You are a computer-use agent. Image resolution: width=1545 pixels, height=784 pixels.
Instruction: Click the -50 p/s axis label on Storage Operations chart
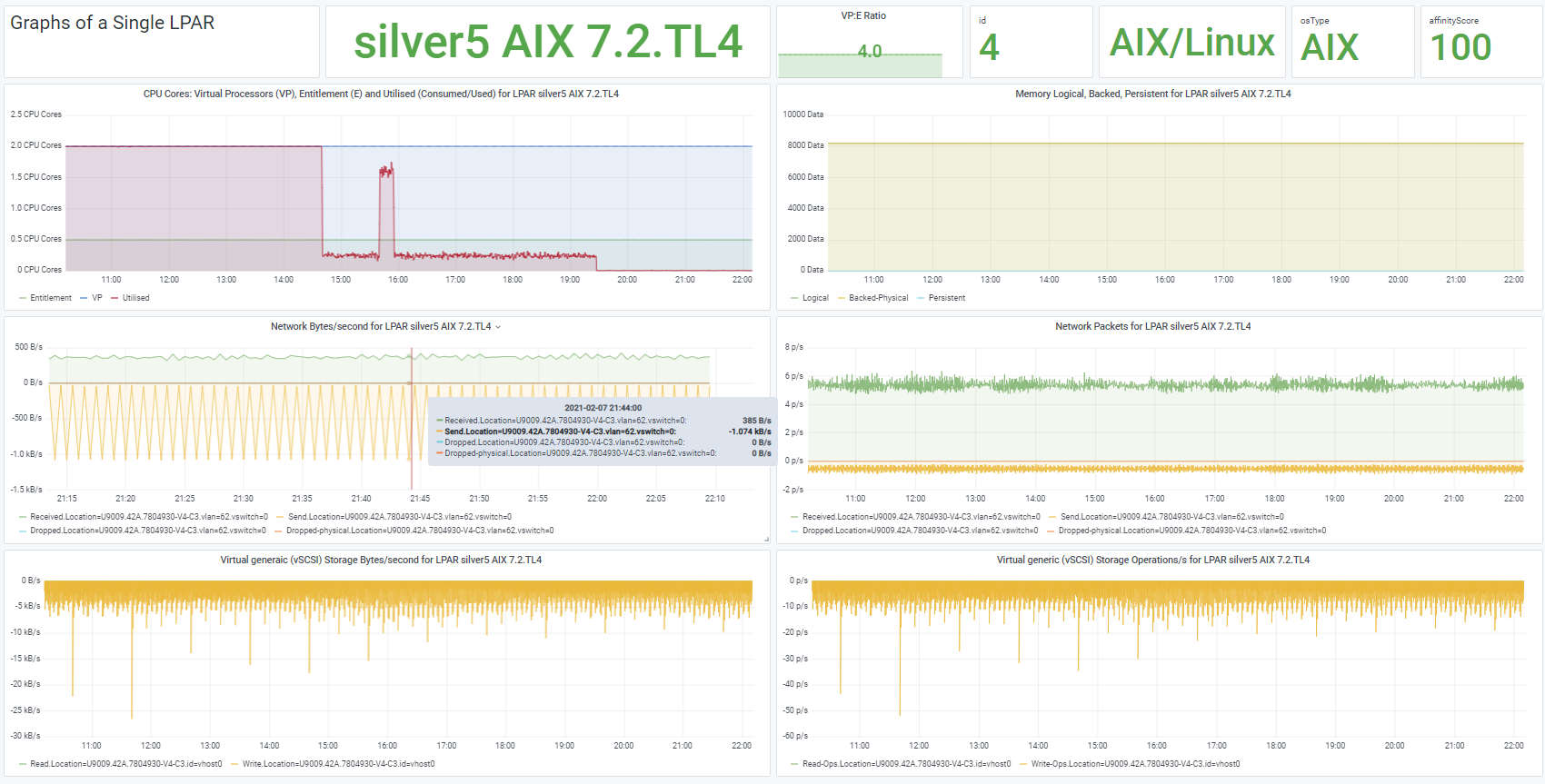pos(795,710)
